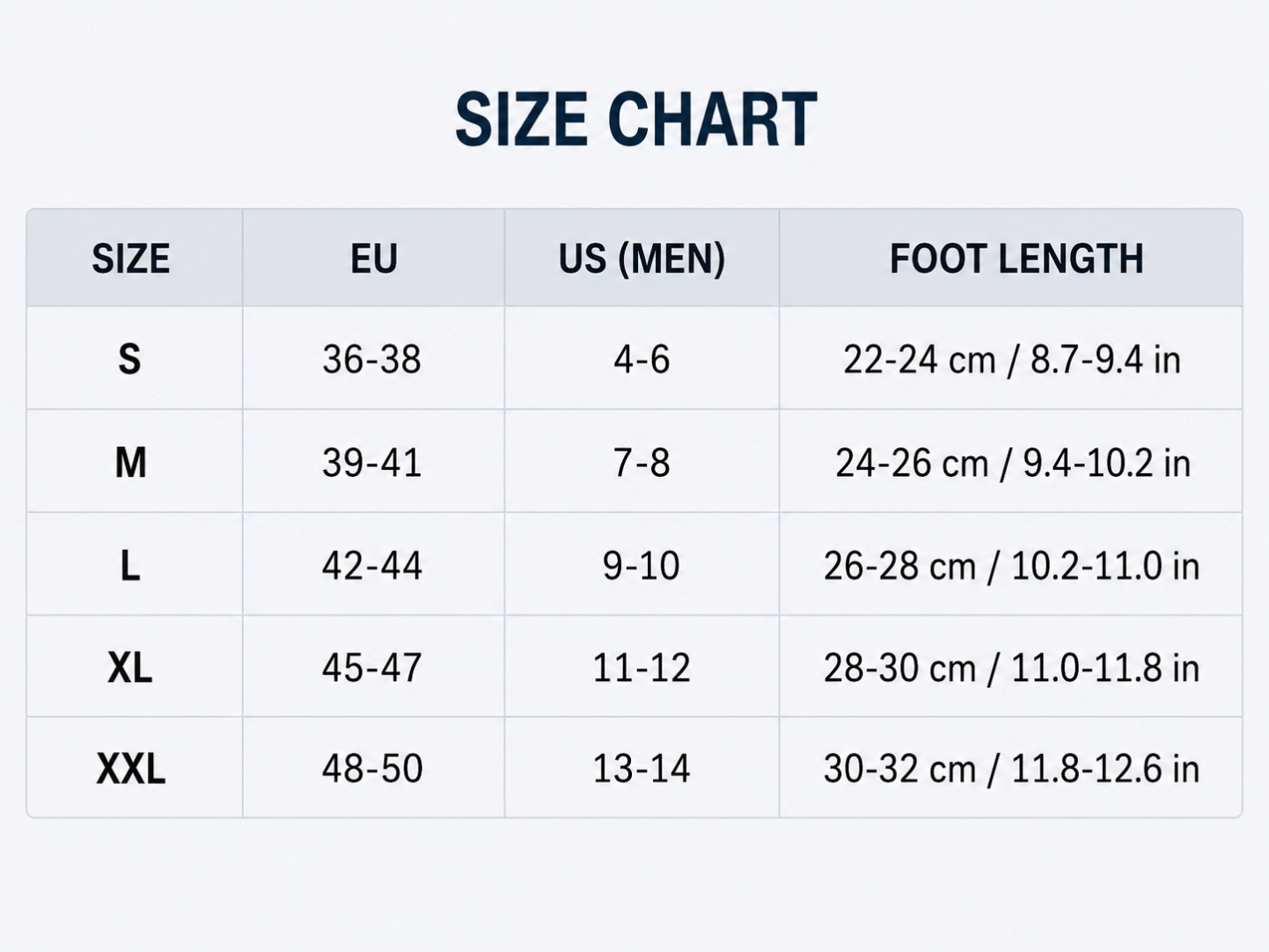
Task: Select the SIZE column header
Action: [130, 259]
